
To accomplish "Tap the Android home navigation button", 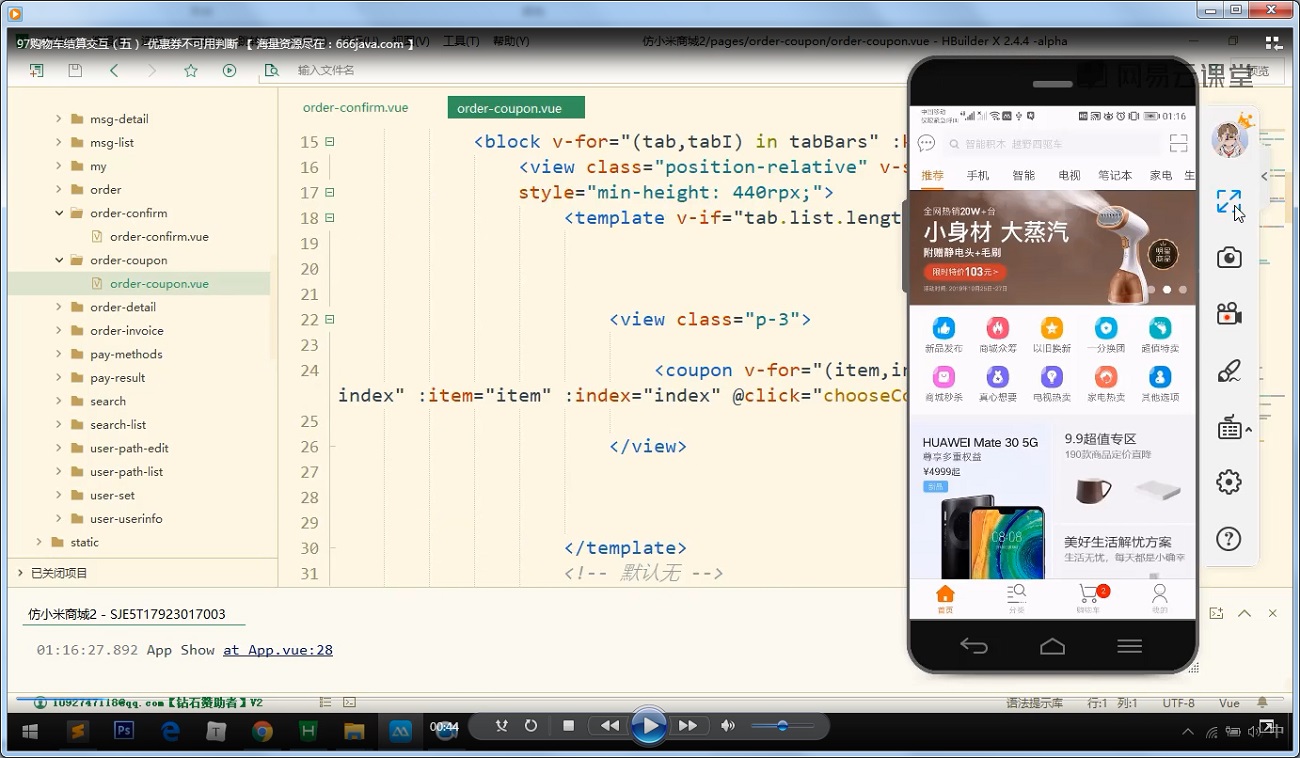I will point(1052,647).
